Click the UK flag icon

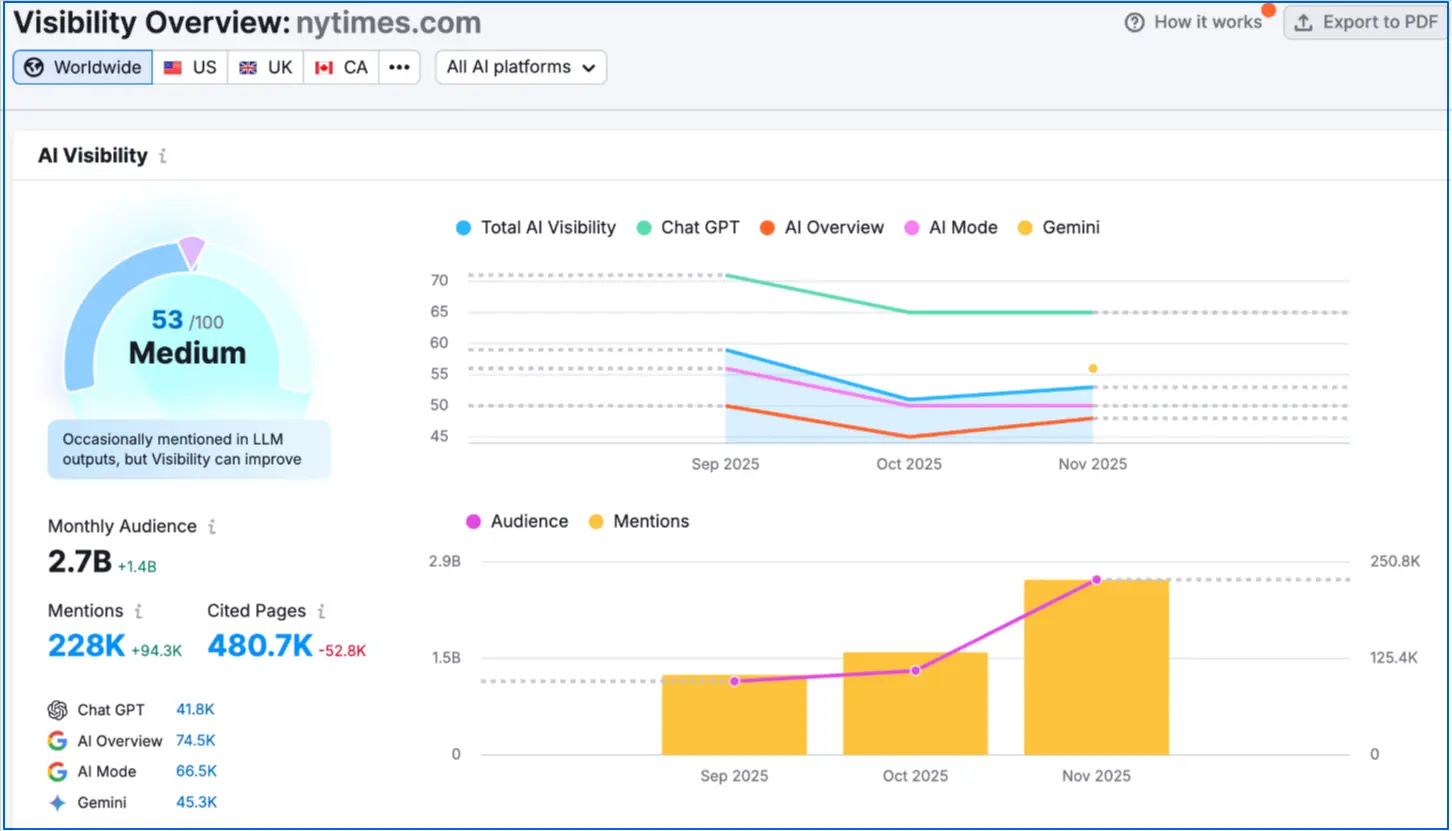(249, 68)
